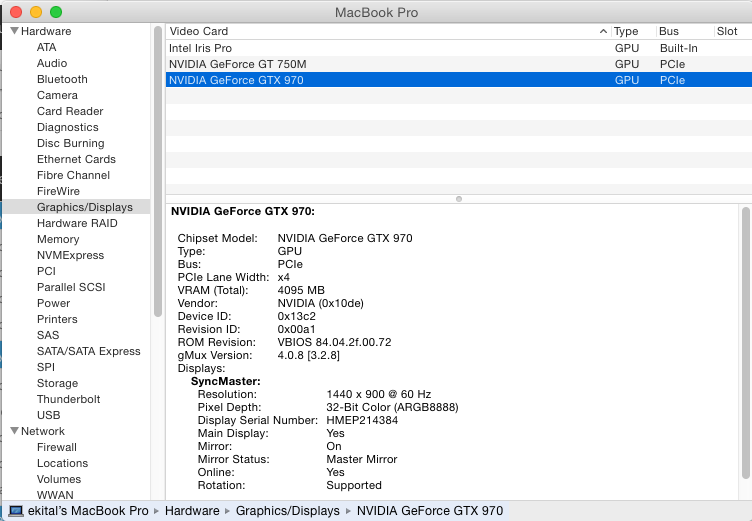
Task: Open Locations under Network
Action: (62, 463)
